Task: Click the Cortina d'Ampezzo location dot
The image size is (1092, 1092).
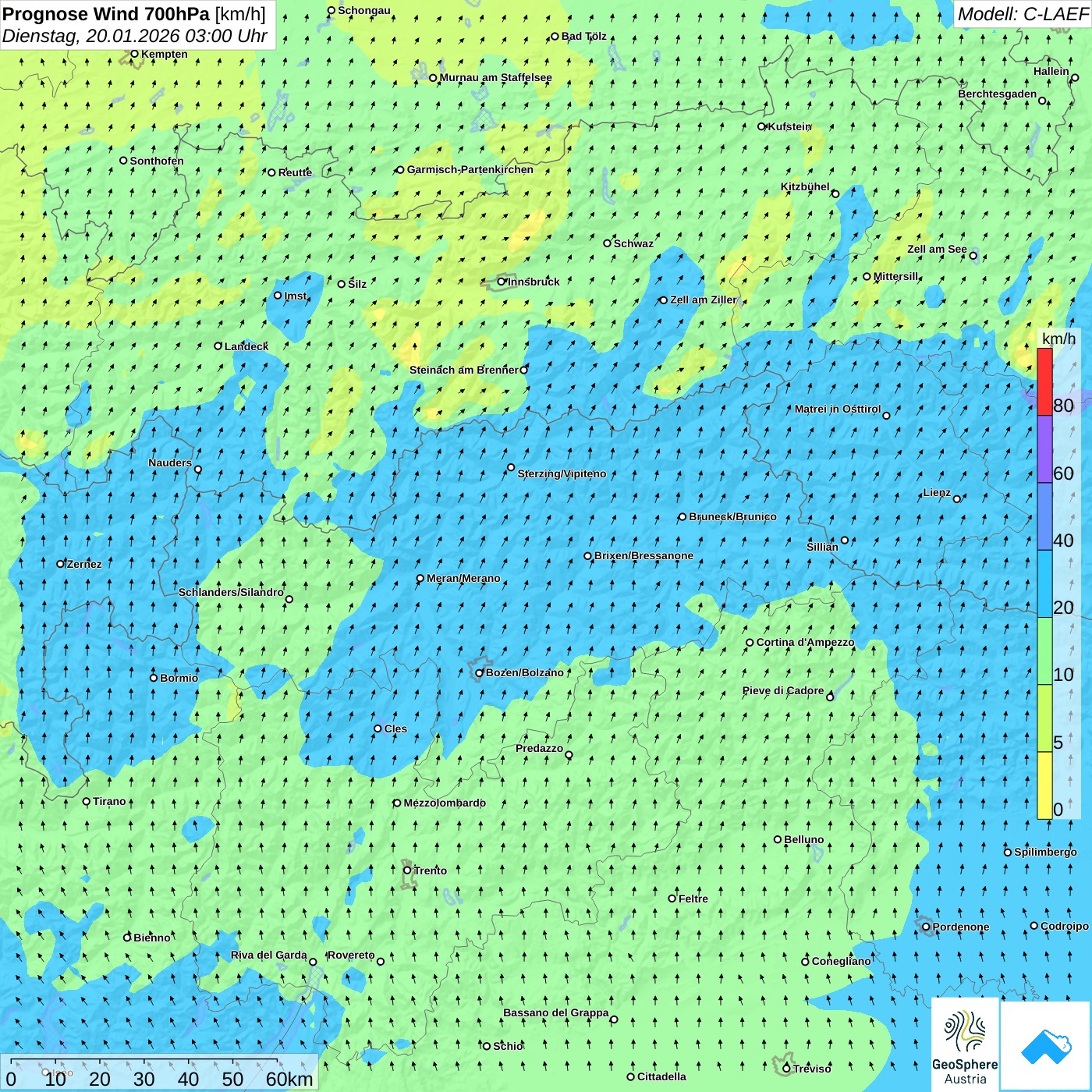Action: click(750, 643)
